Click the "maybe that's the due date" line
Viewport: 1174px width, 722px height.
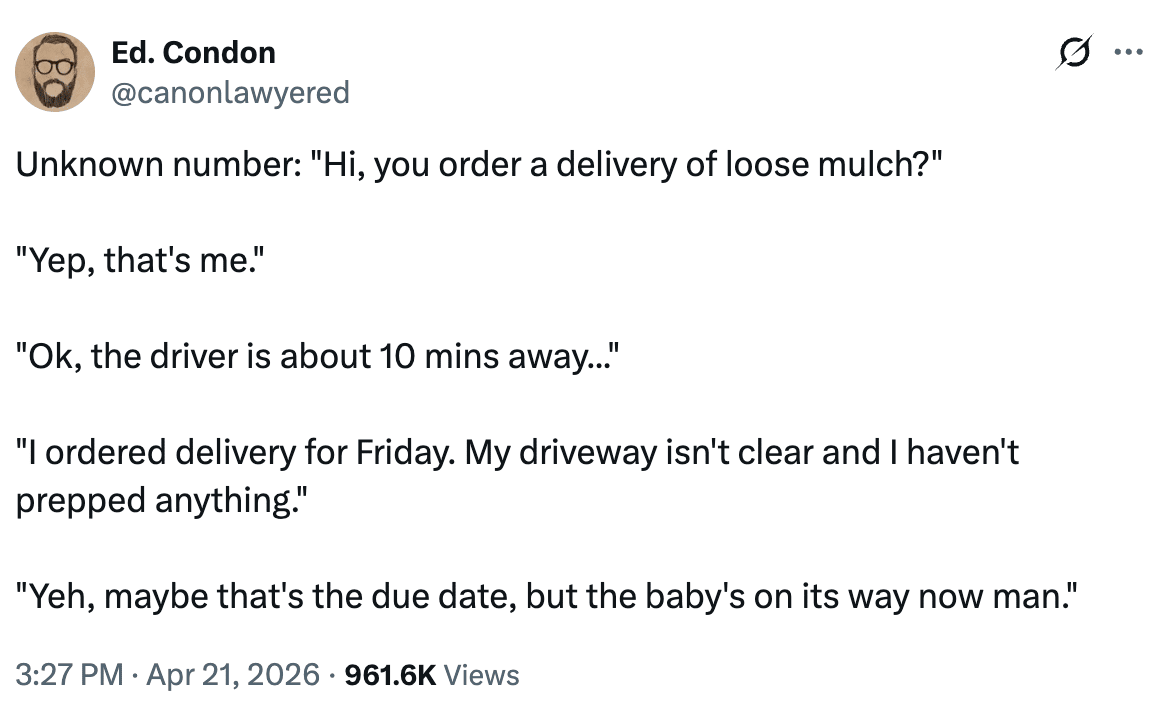point(546,597)
